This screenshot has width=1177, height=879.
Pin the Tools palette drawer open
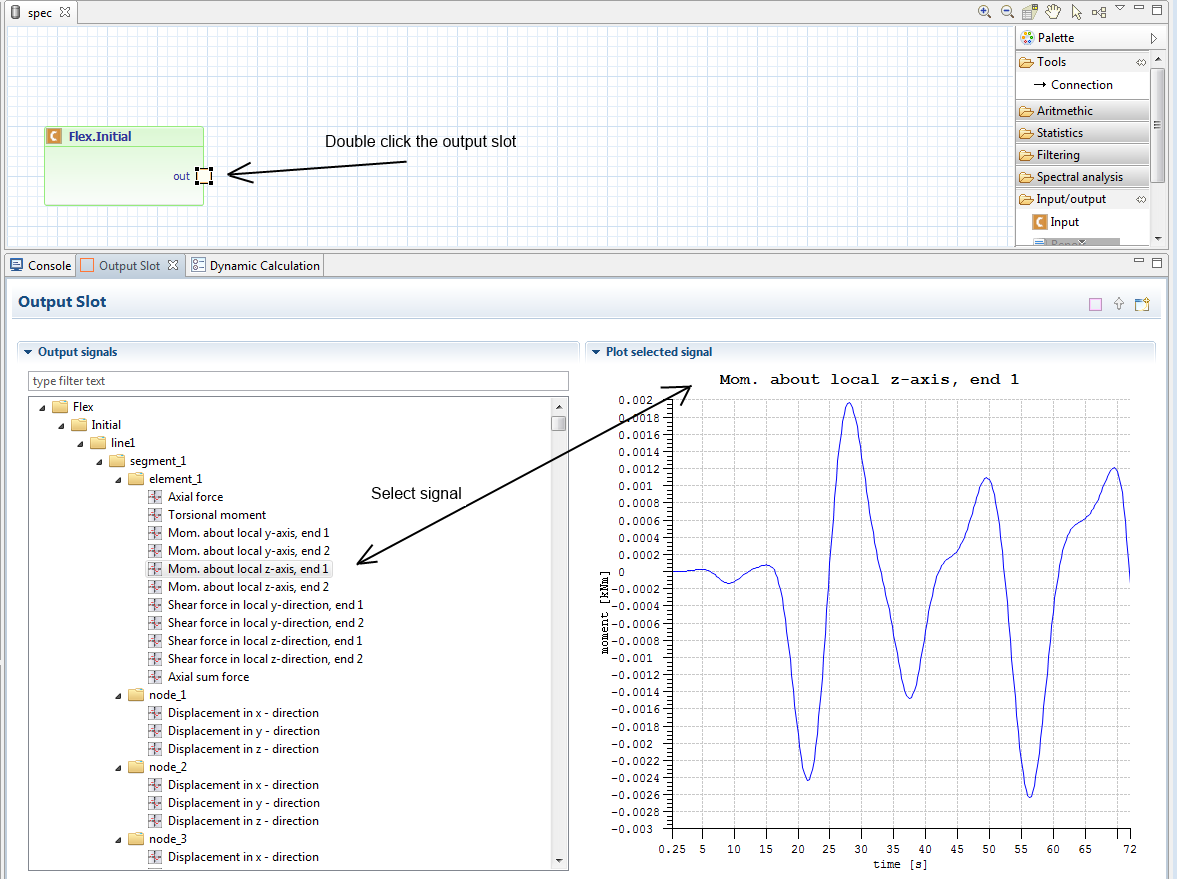1141,62
